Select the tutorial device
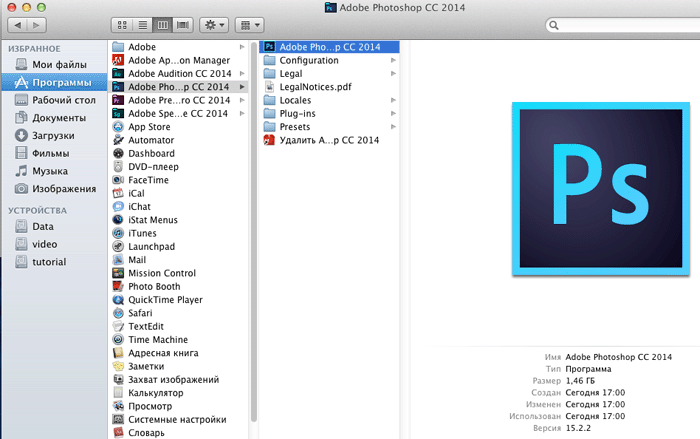This screenshot has height=439, width=700. point(54,262)
